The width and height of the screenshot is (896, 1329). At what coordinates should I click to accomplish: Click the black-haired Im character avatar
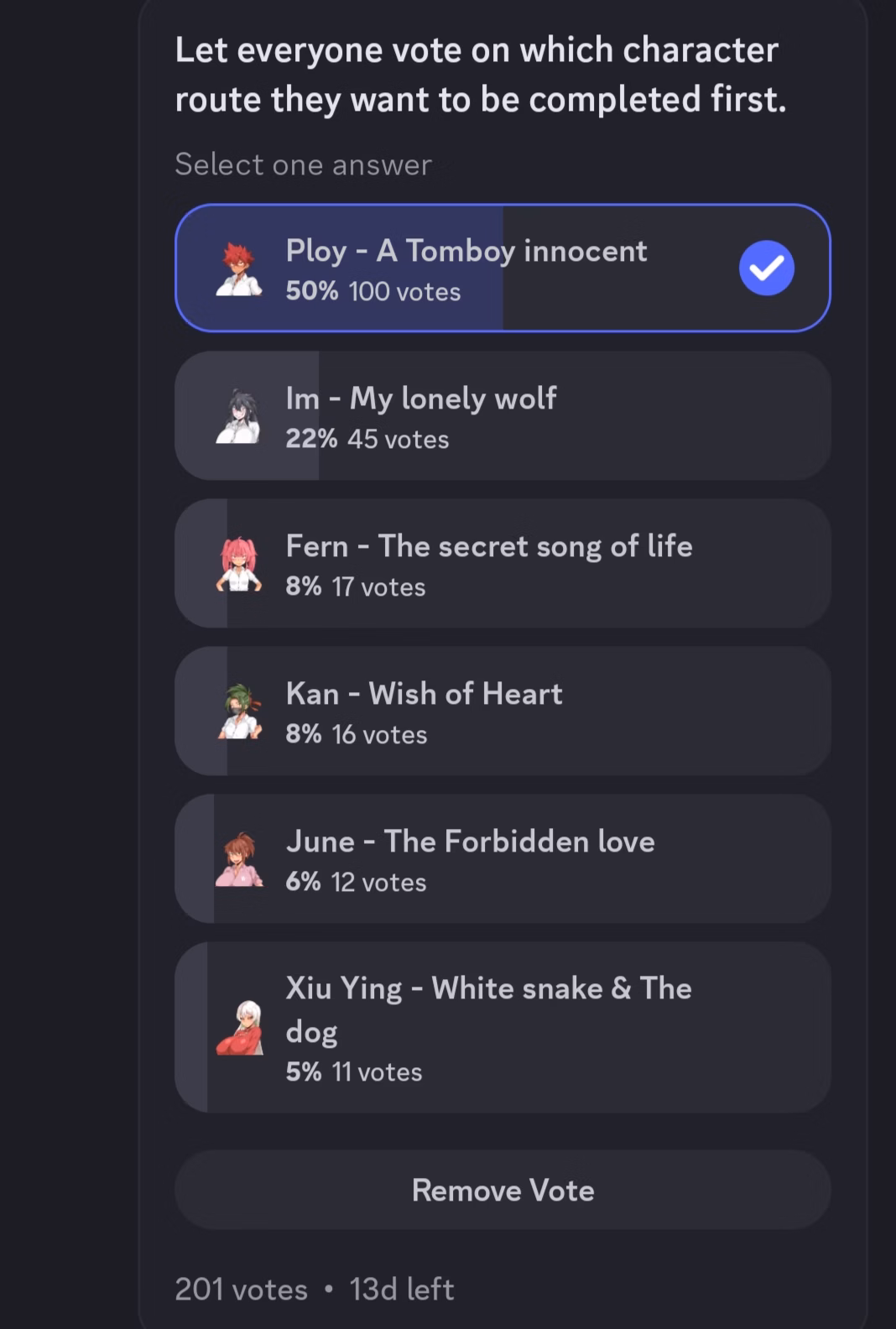(239, 416)
